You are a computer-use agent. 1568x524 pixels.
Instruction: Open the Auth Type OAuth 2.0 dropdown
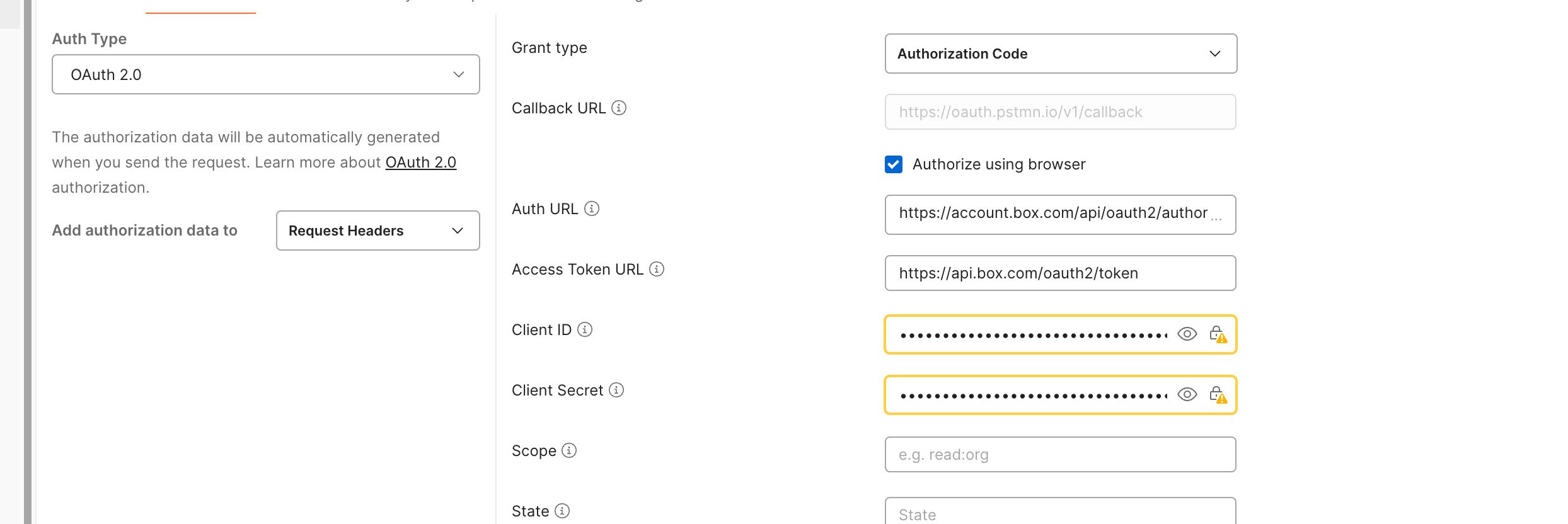pos(265,74)
